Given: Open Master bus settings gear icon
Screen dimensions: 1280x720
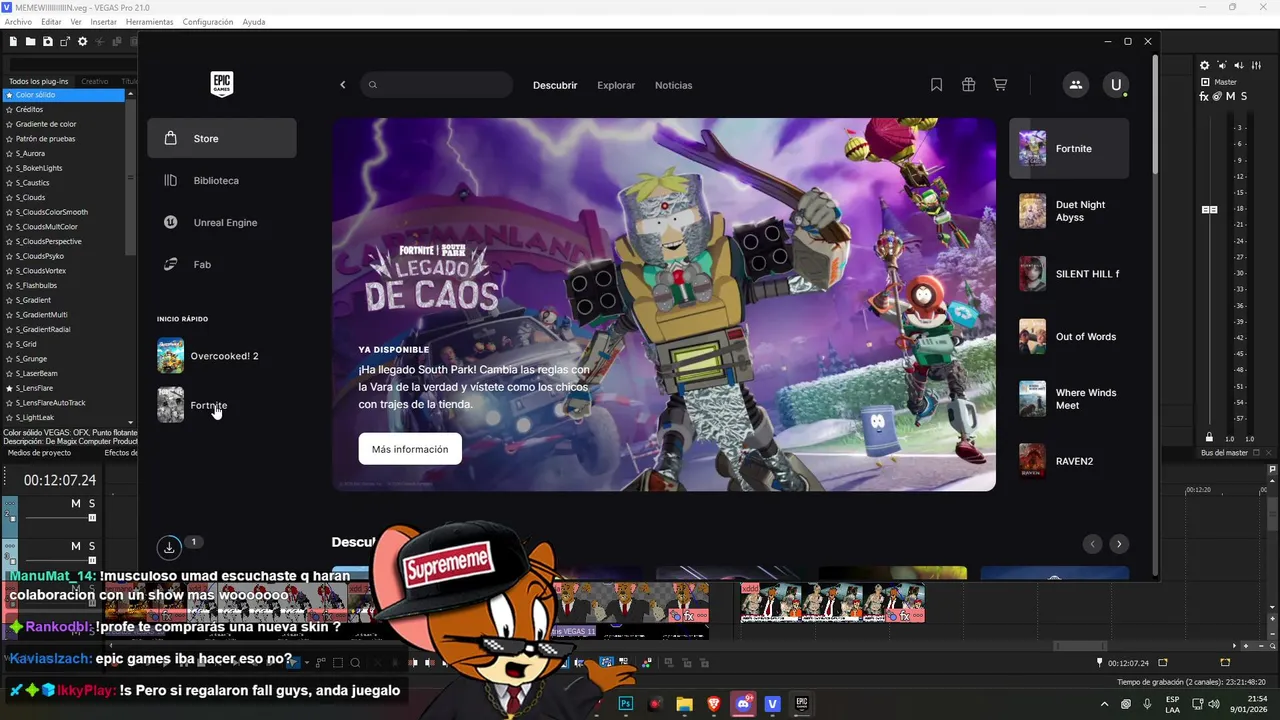Looking at the screenshot, I should tap(1205, 65).
